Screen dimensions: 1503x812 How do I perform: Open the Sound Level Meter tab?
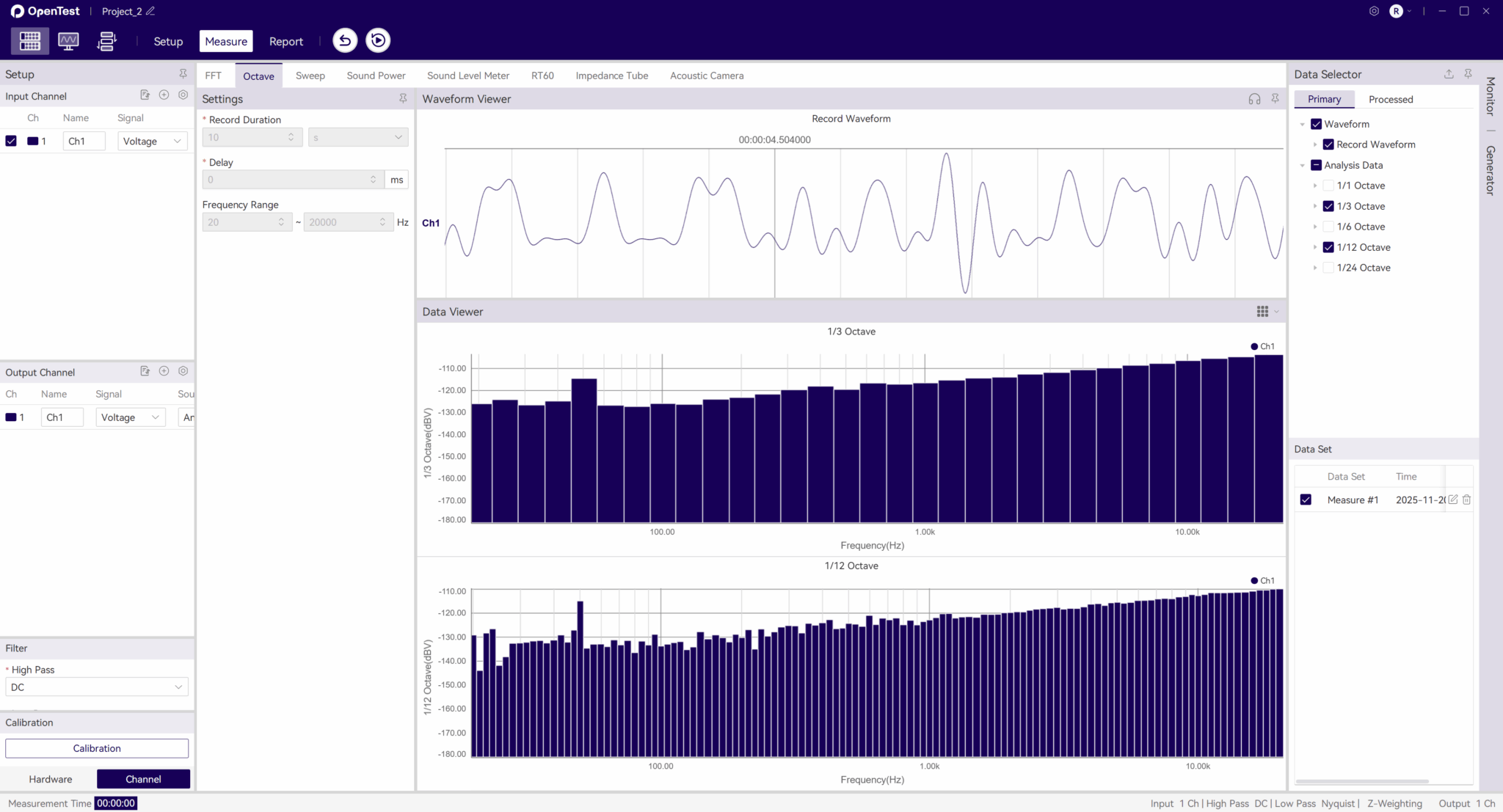468,75
